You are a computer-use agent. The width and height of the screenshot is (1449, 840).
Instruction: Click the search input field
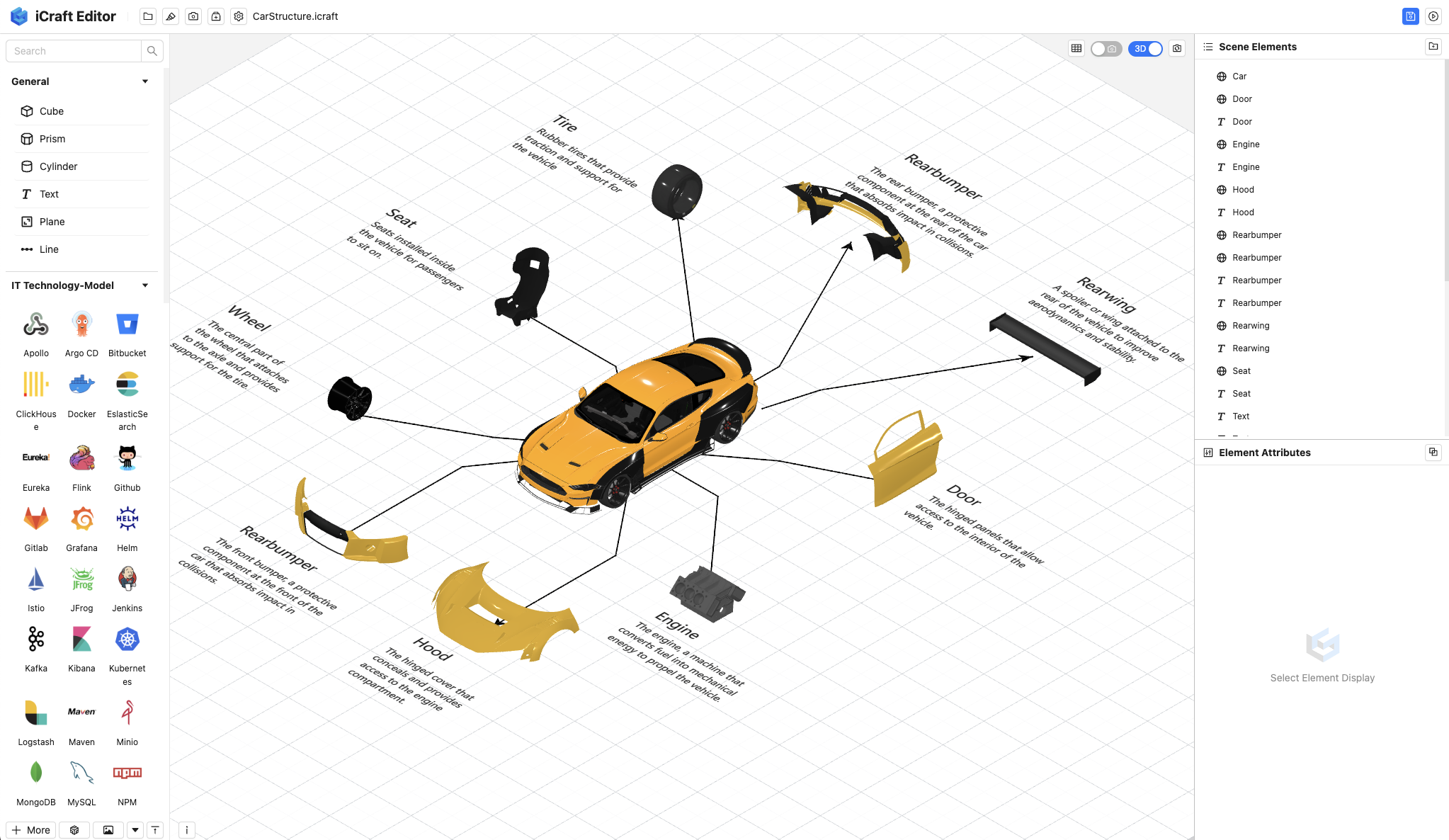point(74,51)
